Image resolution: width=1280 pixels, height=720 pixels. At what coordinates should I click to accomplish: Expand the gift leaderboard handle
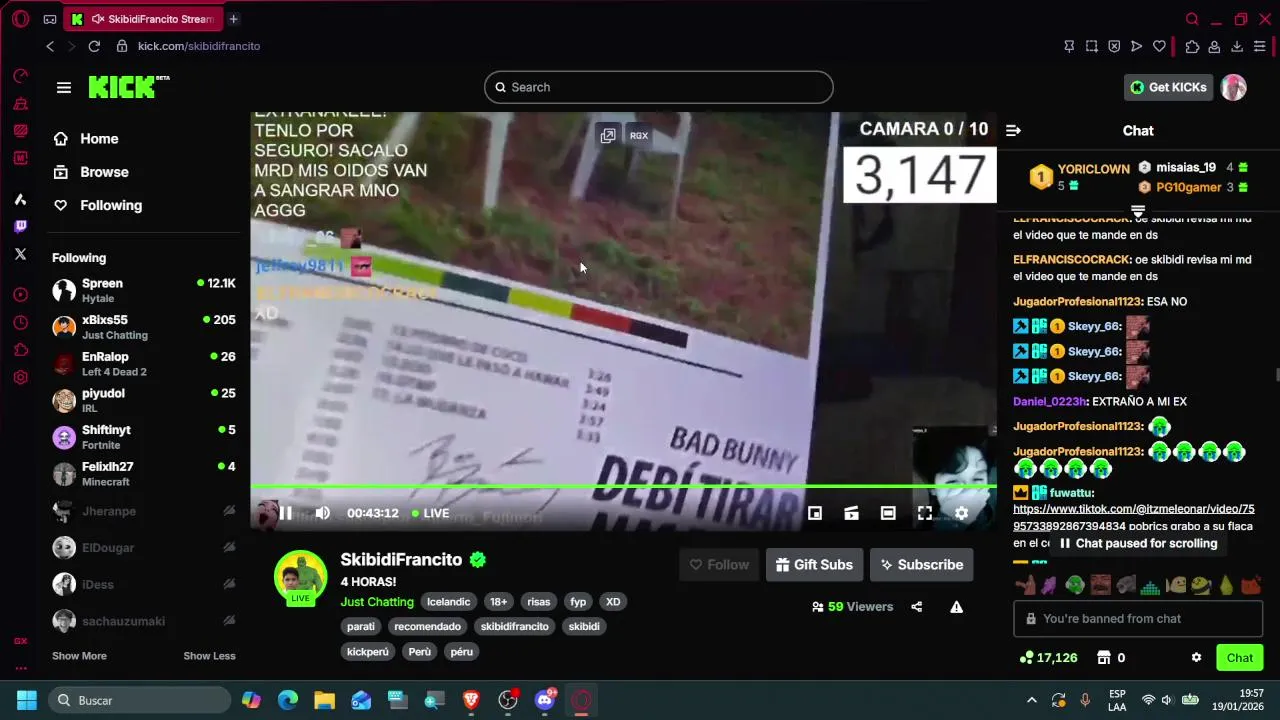1137,211
